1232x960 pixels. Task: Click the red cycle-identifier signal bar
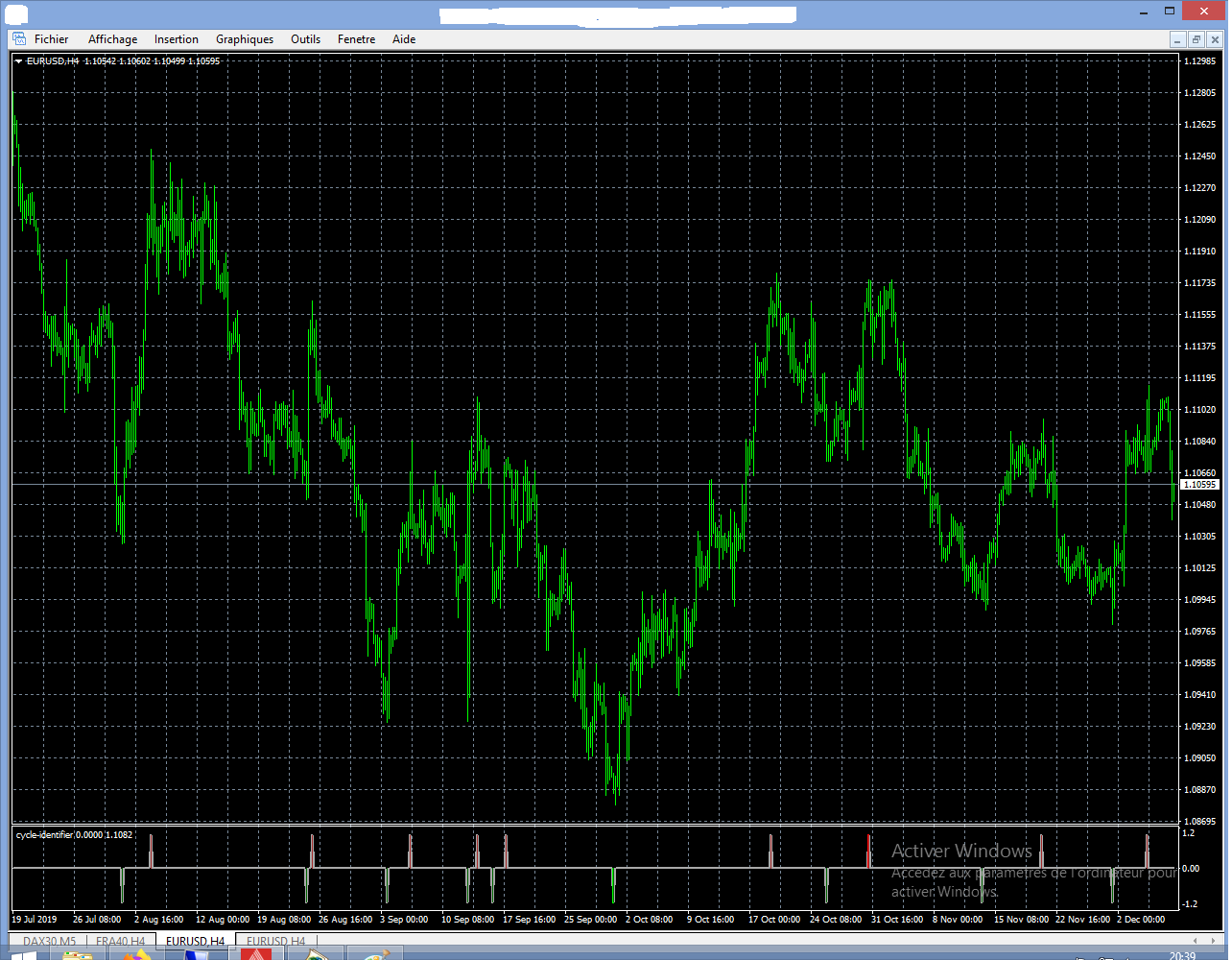[x=868, y=852]
